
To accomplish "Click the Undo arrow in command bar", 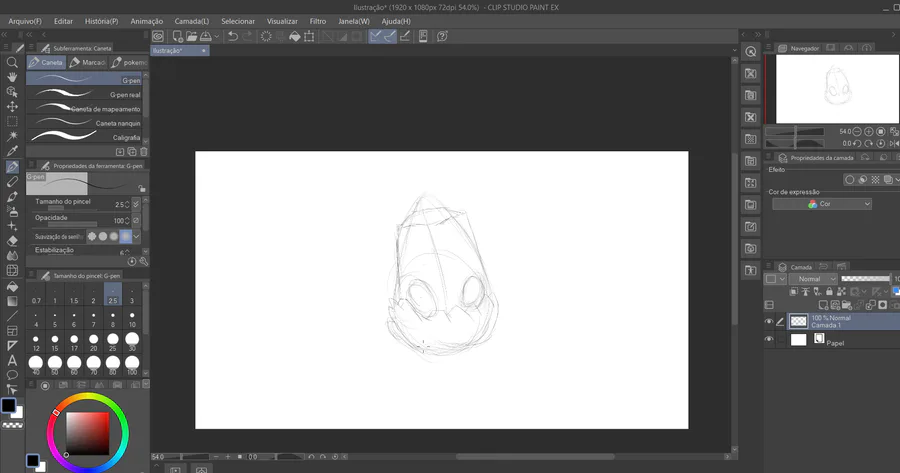I will (232, 36).
